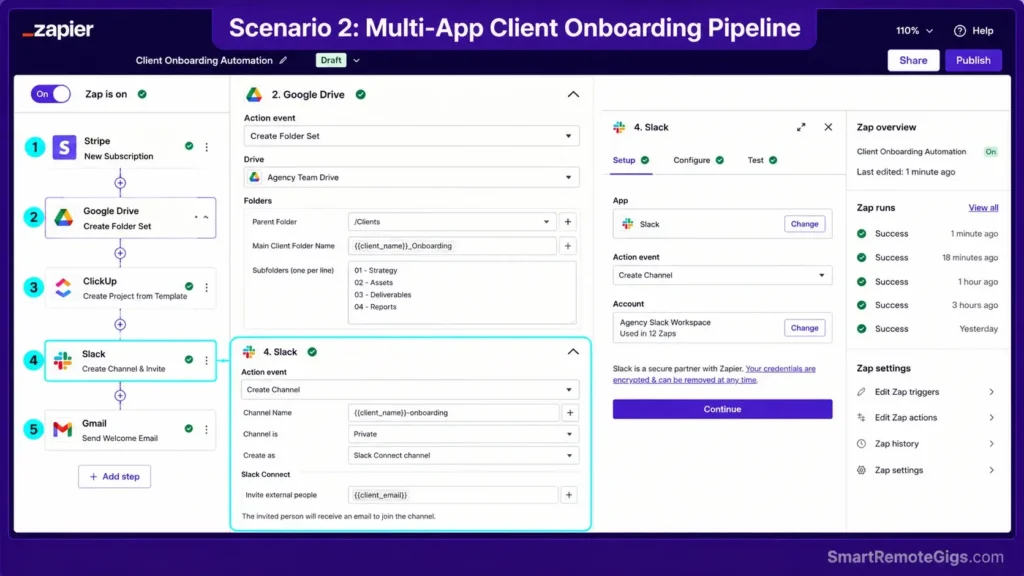Open the three-dot menu for Slack step
The width and height of the screenshot is (1024, 576).
click(x=206, y=360)
